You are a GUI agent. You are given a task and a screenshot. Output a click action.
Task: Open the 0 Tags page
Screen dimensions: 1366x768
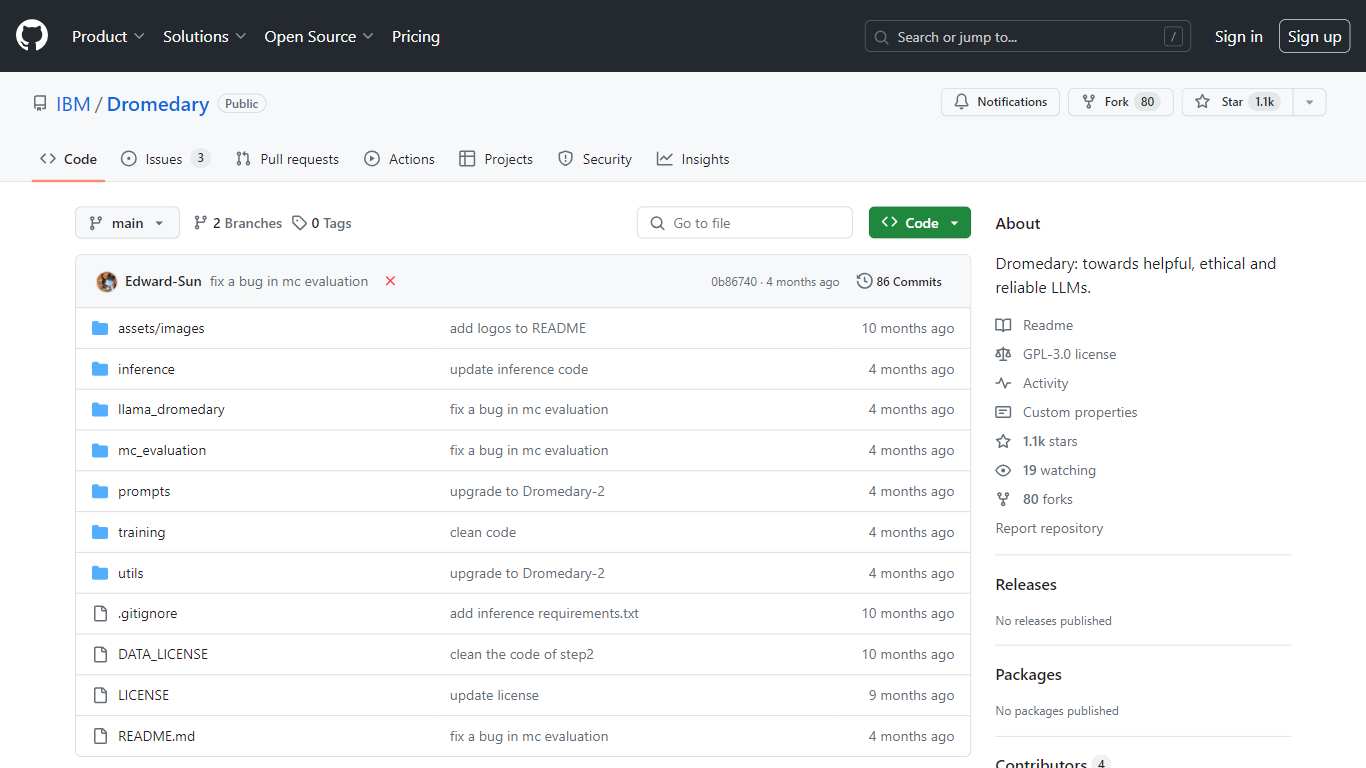[x=322, y=223]
